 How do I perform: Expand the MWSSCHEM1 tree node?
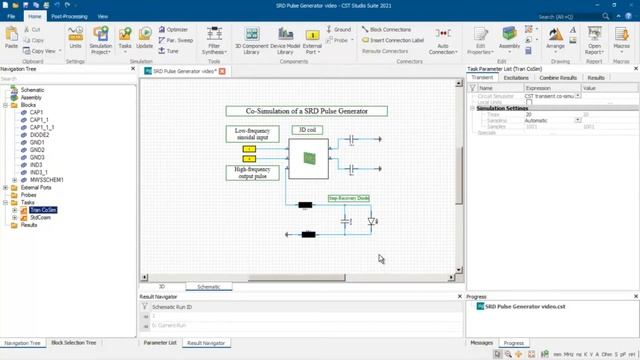click(x=15, y=180)
